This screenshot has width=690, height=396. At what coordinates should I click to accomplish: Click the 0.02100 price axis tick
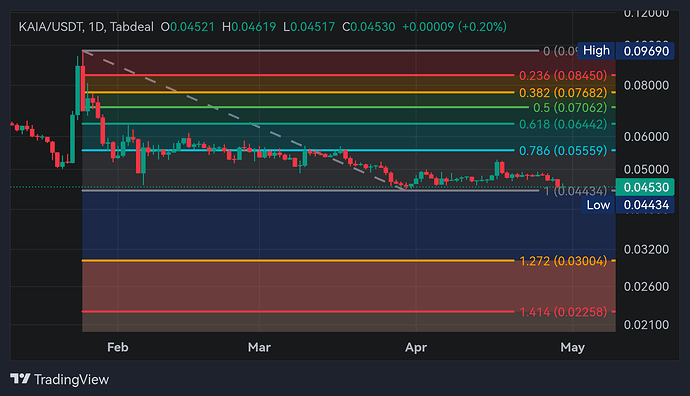click(646, 325)
